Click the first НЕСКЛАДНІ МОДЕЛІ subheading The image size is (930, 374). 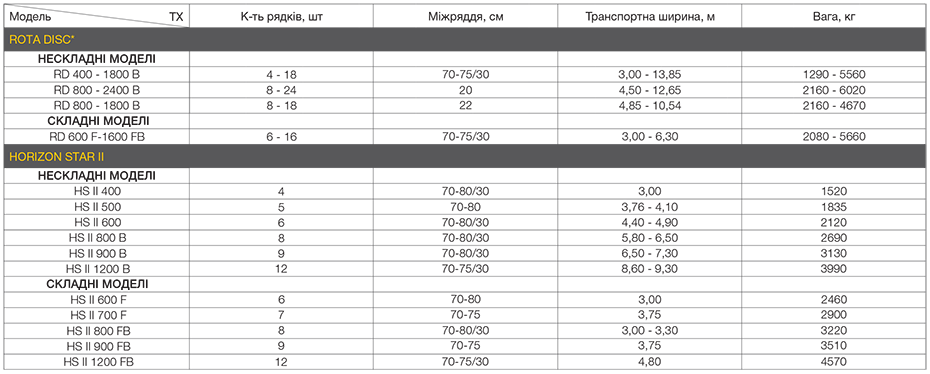pos(97,59)
